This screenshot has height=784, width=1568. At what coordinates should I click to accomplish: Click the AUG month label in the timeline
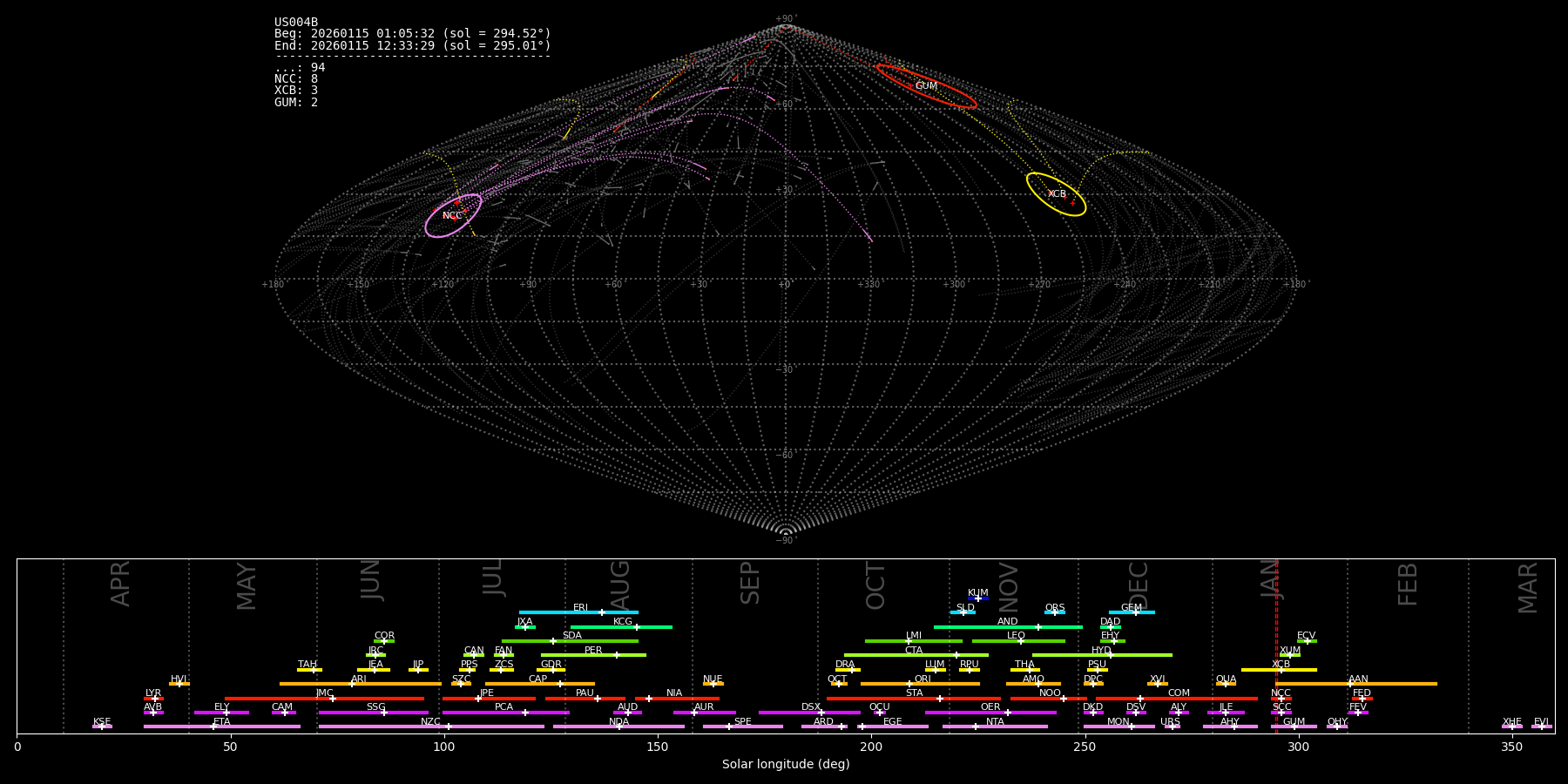click(620, 585)
